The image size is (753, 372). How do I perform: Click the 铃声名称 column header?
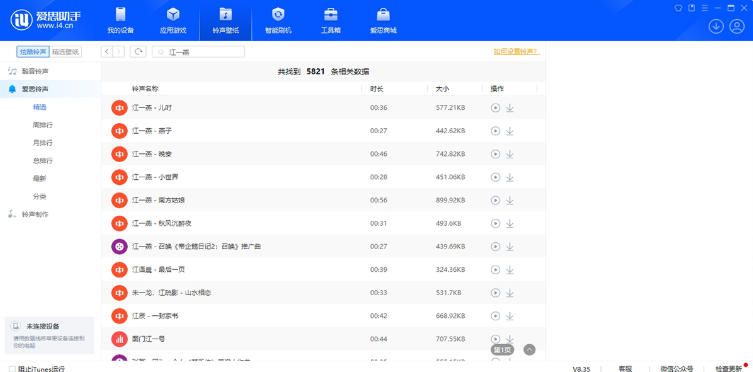point(146,89)
